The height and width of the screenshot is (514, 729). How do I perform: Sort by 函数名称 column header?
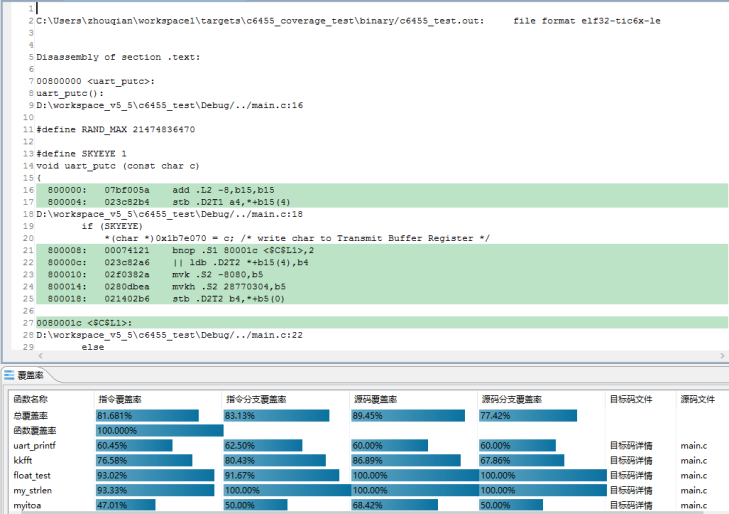pos(31,399)
